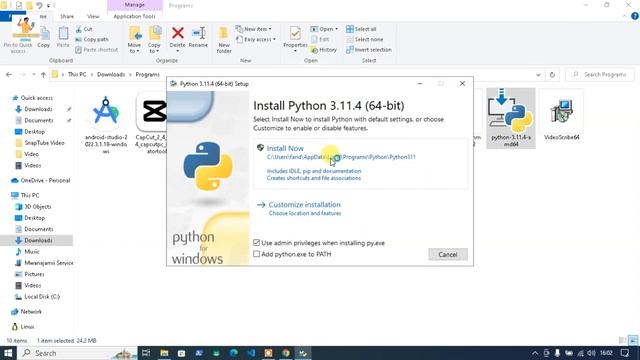Click Cut in Clipboard group
Screen dimensions: 640x360
pyautogui.click(x=84, y=29)
